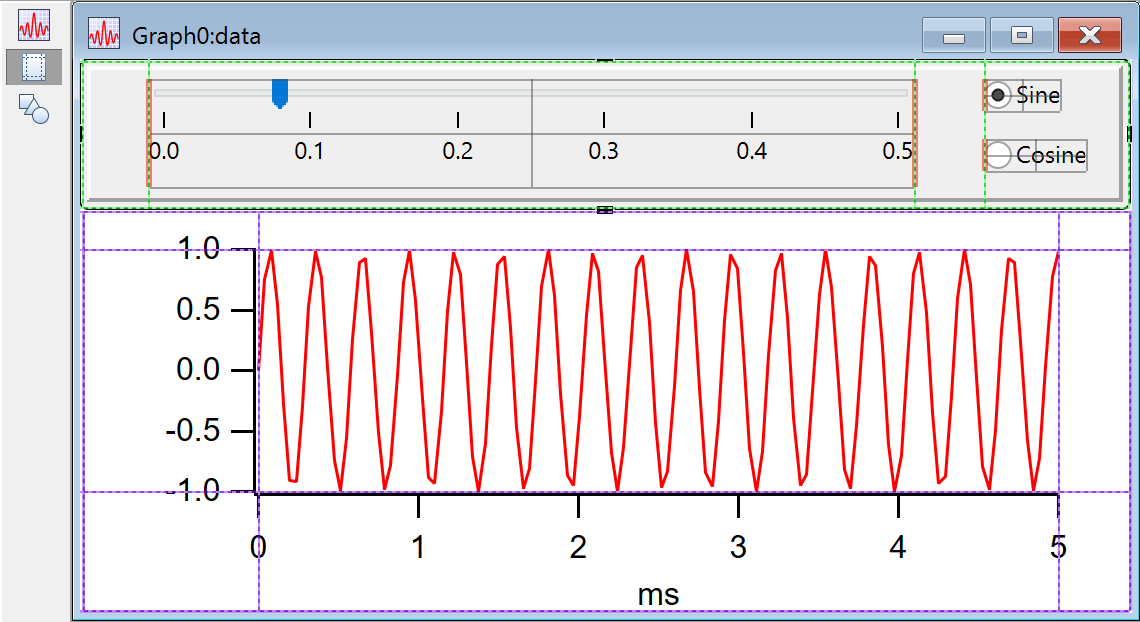
Task: Click divider handle between control panel and graph
Action: click(604, 210)
